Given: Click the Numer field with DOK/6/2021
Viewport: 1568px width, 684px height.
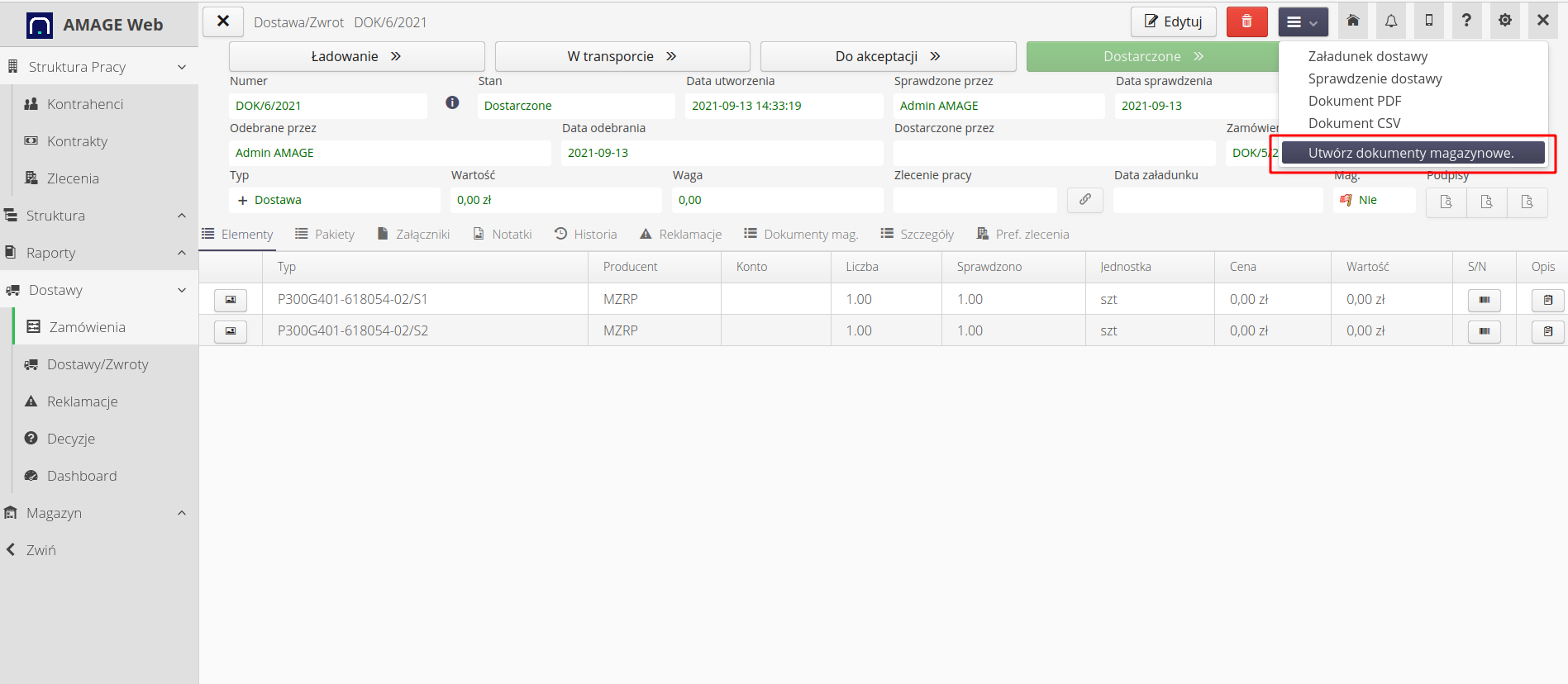Looking at the screenshot, I should click(327, 106).
